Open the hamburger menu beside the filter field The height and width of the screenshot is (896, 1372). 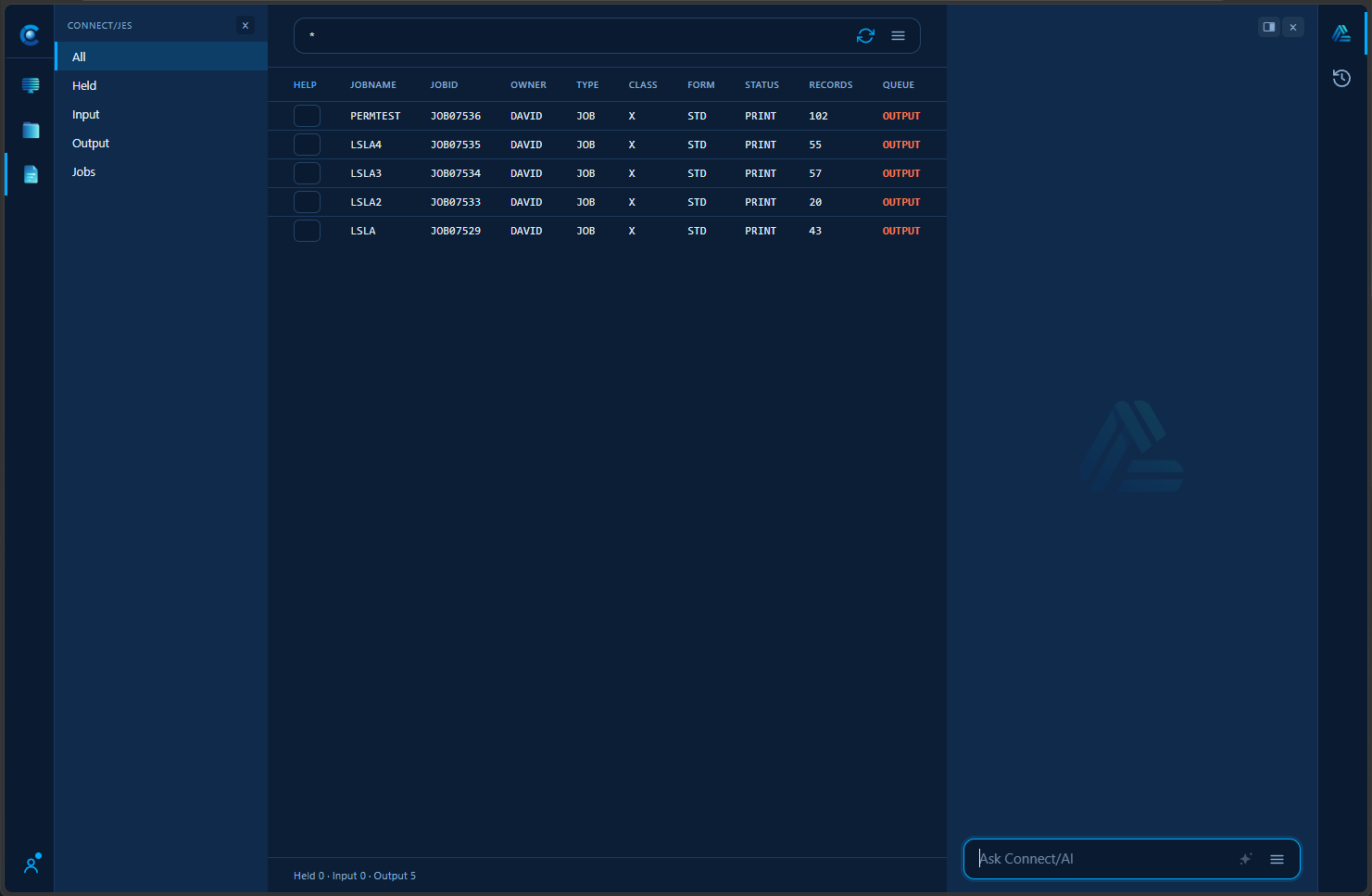click(x=898, y=35)
